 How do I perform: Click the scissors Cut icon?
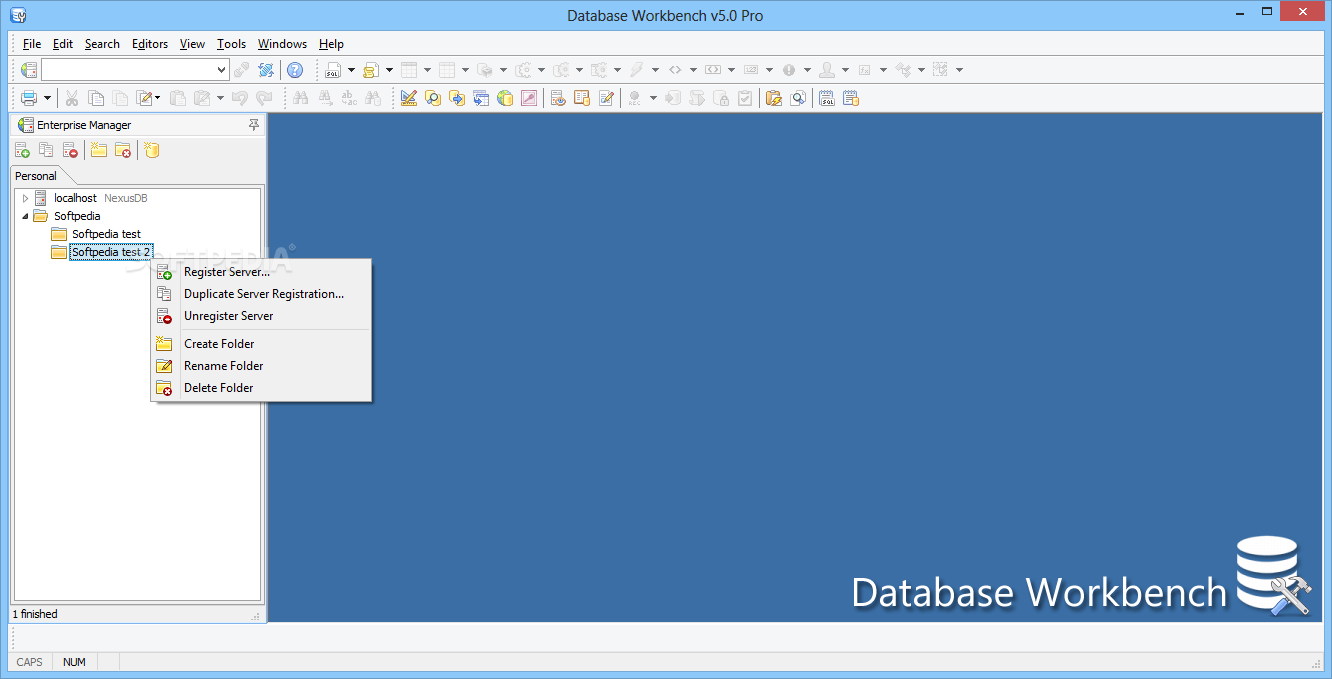72,98
